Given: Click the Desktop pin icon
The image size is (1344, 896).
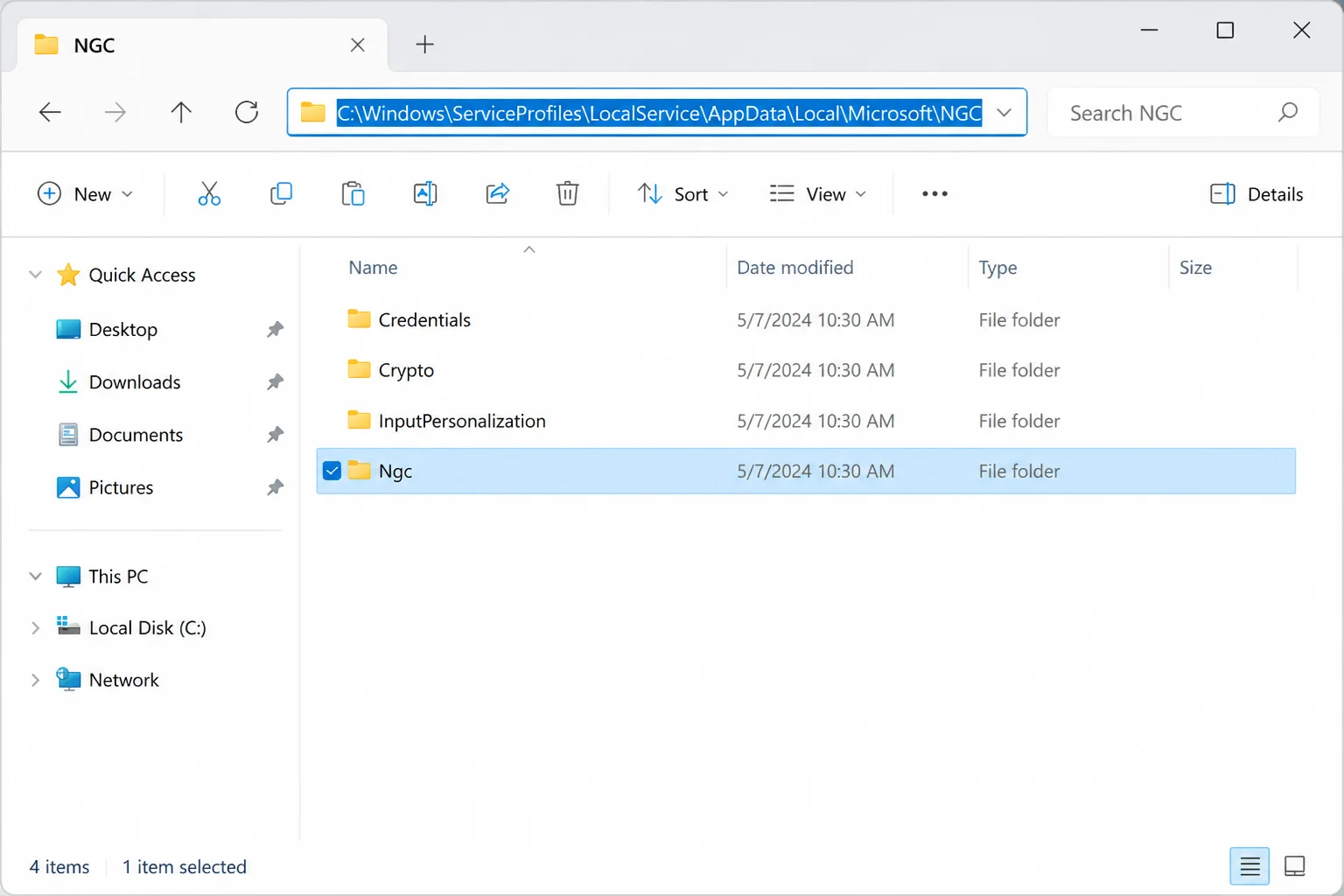Looking at the screenshot, I should click(x=275, y=329).
